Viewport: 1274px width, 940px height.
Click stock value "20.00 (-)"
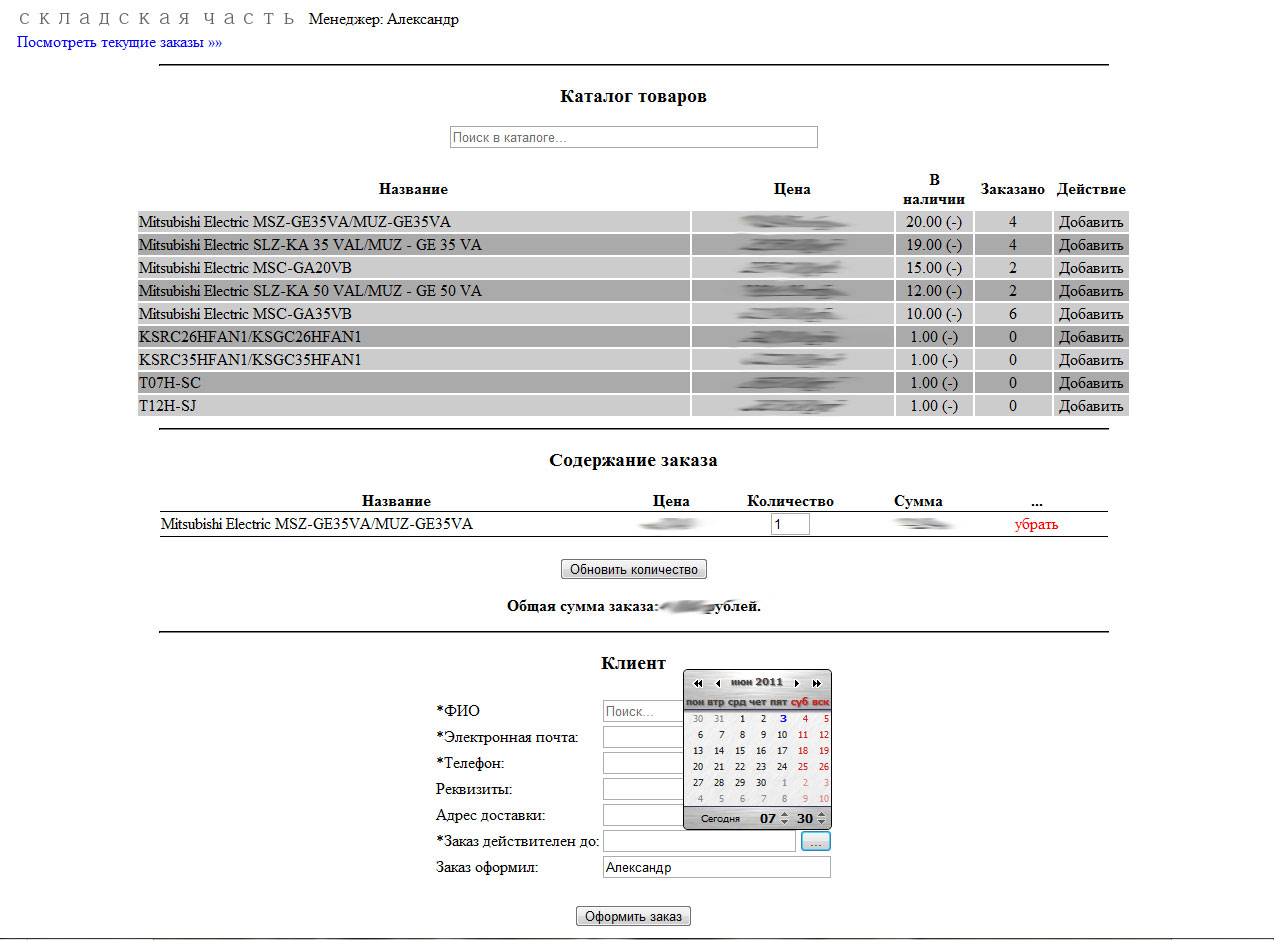933,222
